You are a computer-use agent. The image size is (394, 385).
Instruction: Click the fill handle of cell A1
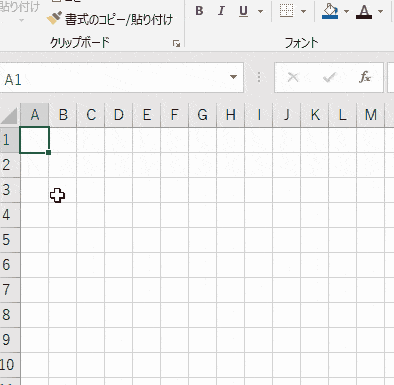(x=49, y=152)
